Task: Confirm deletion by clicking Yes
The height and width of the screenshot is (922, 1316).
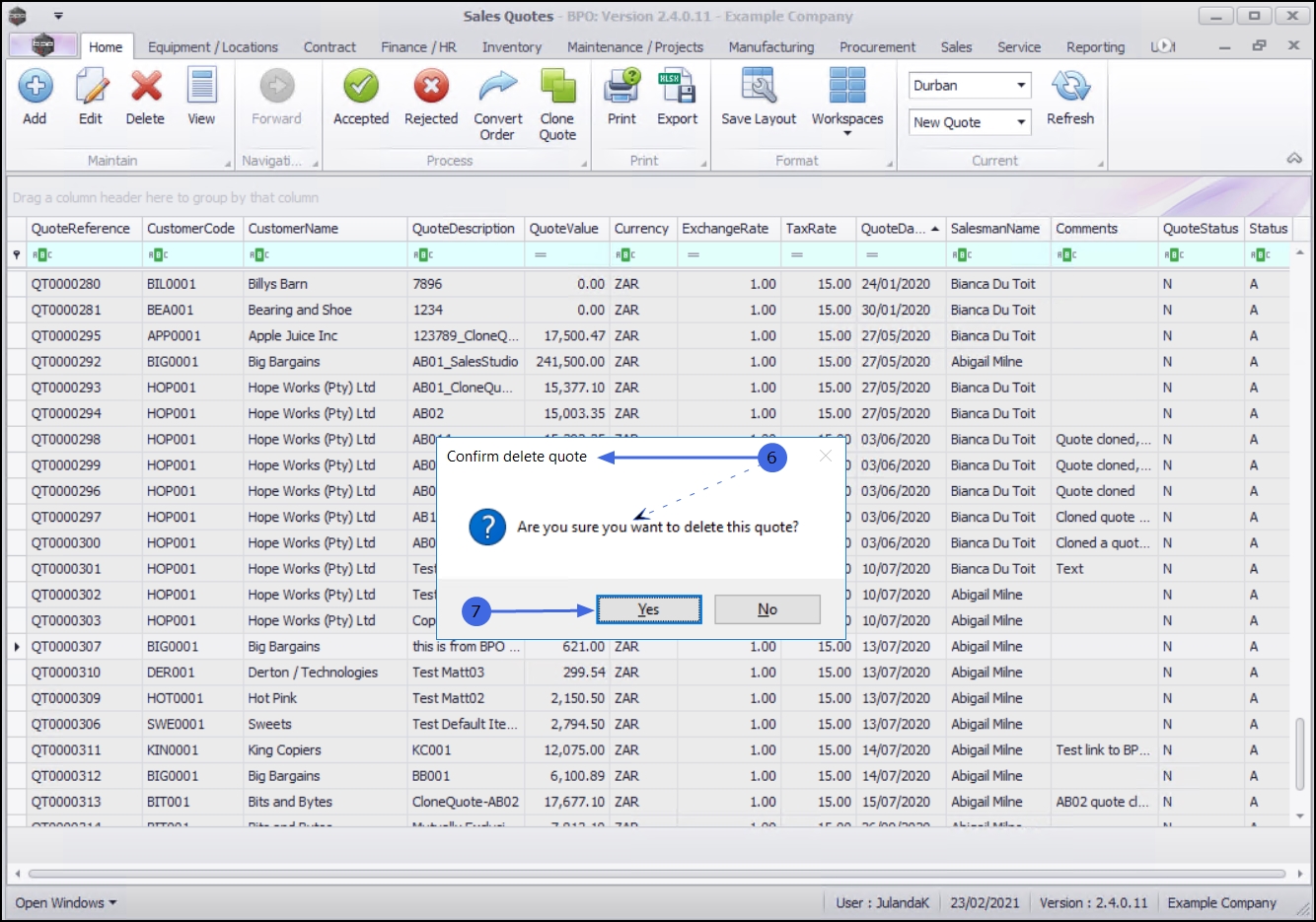Action: 648,609
